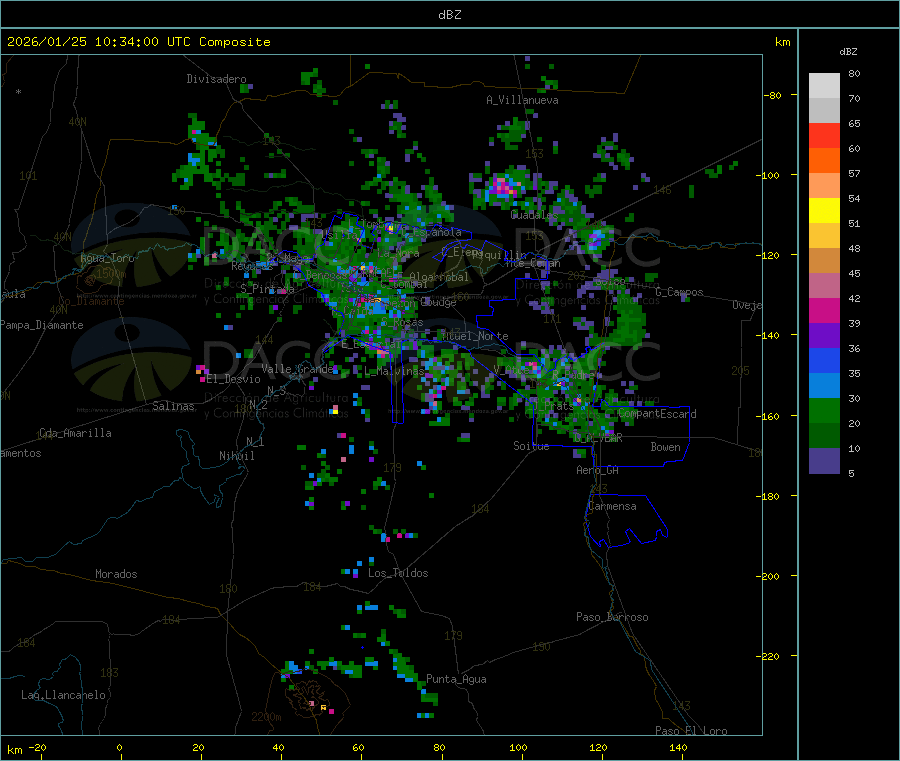Click the 'Soitue' location label
900x761 pixels.
pyautogui.click(x=531, y=446)
